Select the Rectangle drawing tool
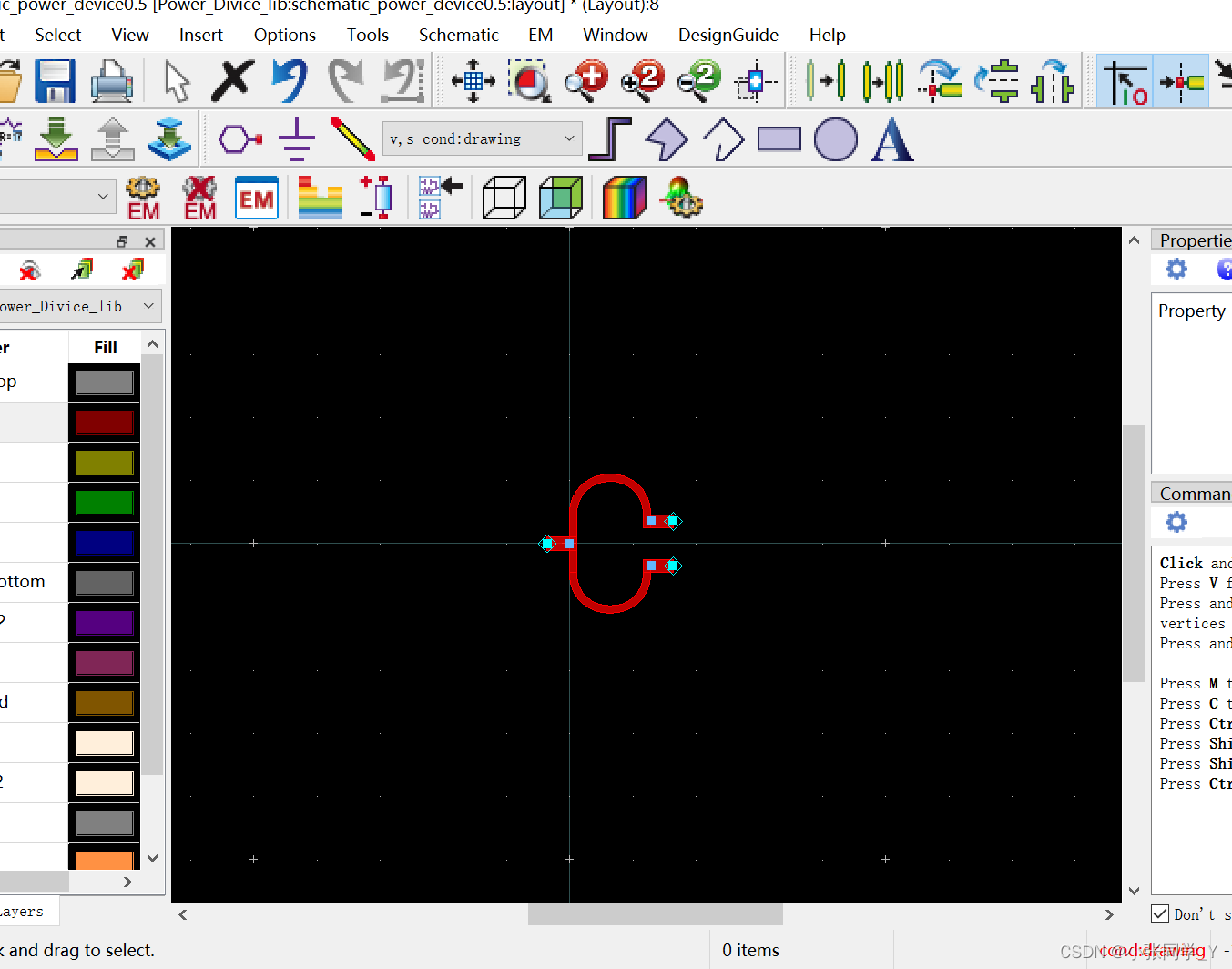This screenshot has width=1232, height=969. [779, 139]
